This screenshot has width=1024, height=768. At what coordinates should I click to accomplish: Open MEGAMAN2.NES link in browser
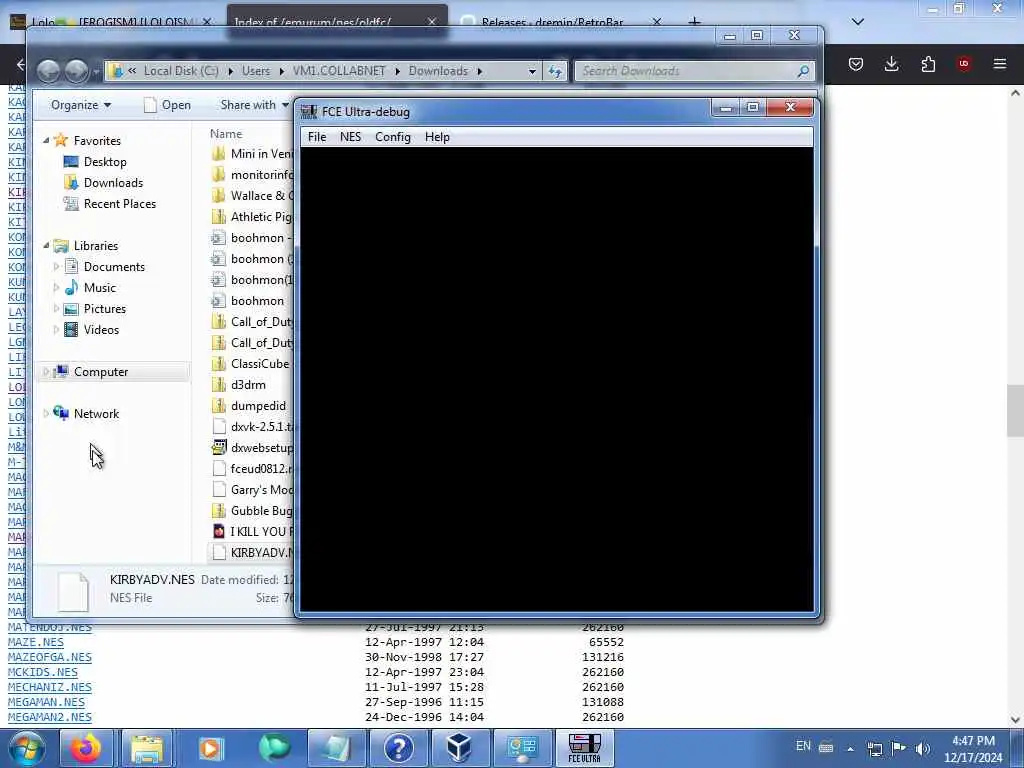point(50,717)
